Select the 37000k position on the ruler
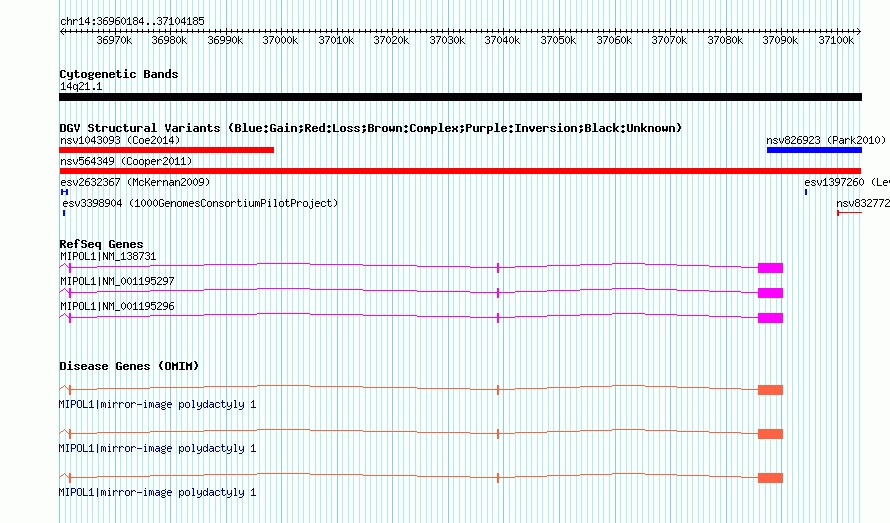The image size is (890, 523). pos(280,40)
